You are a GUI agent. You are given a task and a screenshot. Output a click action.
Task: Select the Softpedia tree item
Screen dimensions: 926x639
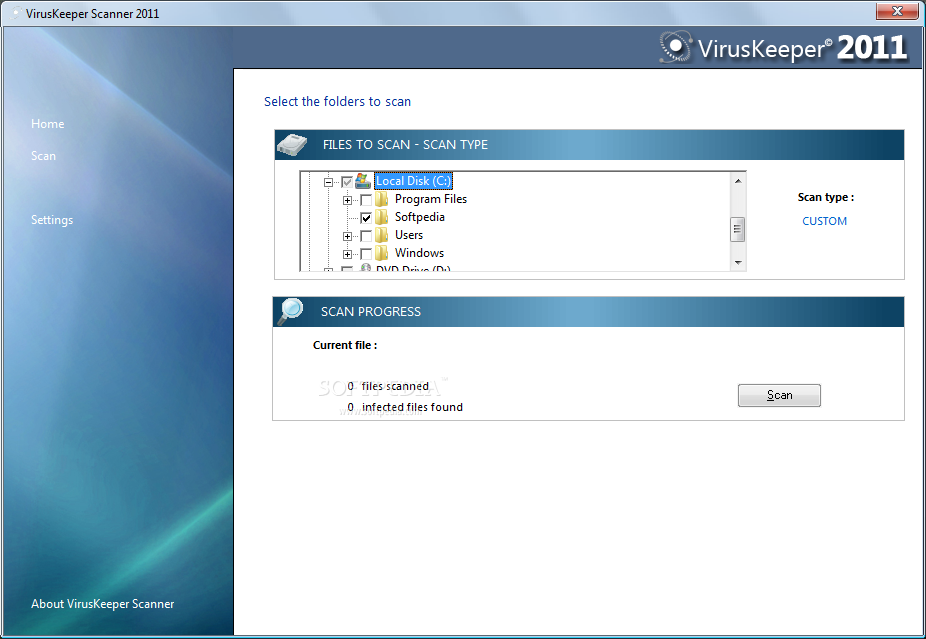419,217
